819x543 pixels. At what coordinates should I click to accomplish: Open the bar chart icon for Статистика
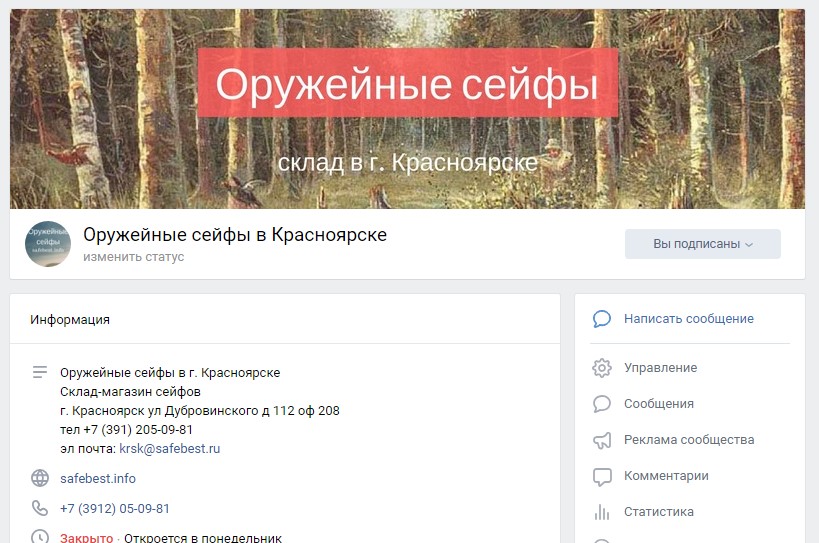(602, 512)
